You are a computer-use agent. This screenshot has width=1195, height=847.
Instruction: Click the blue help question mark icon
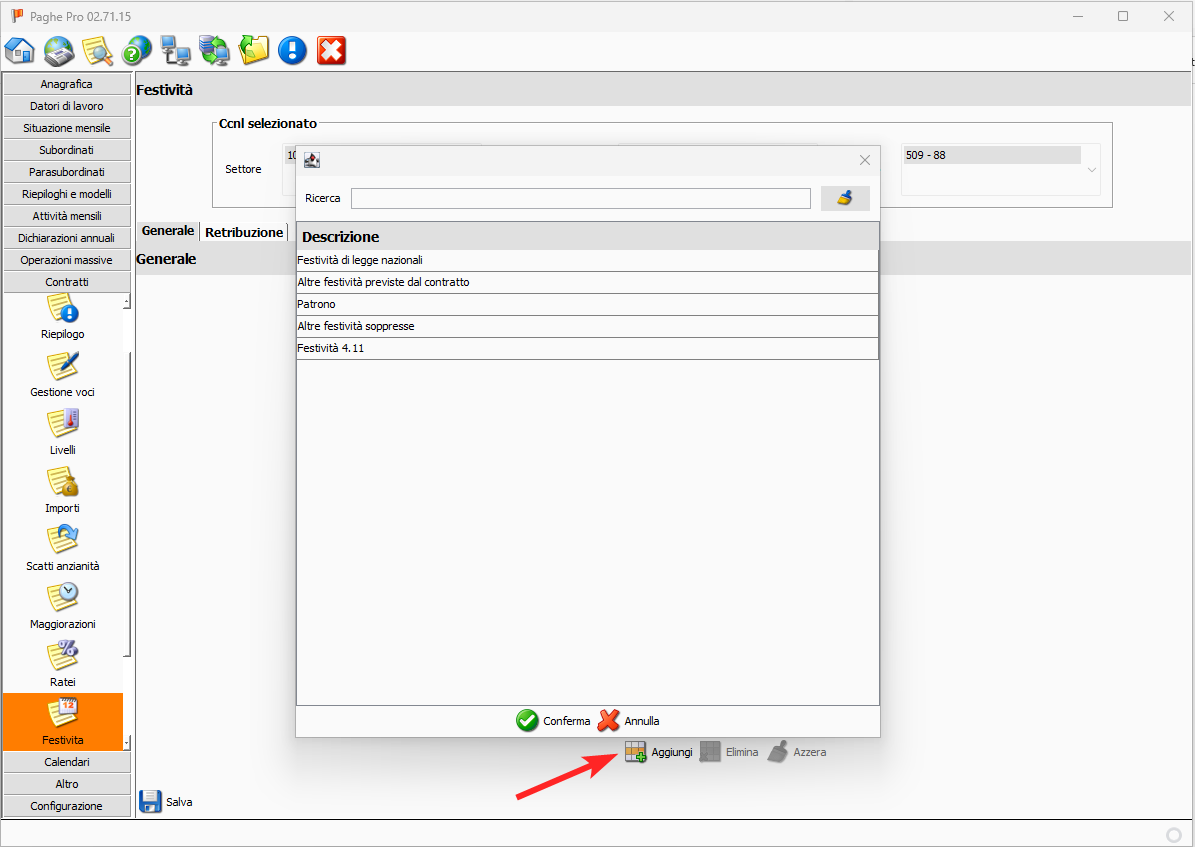(x=136, y=50)
